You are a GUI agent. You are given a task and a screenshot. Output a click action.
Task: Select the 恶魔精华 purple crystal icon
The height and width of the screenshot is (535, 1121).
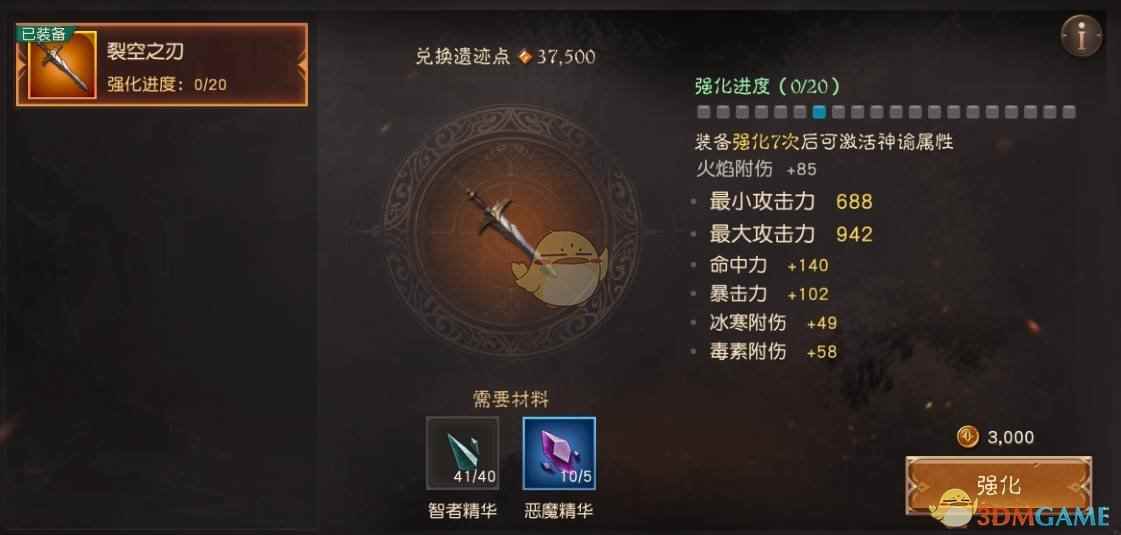559,453
